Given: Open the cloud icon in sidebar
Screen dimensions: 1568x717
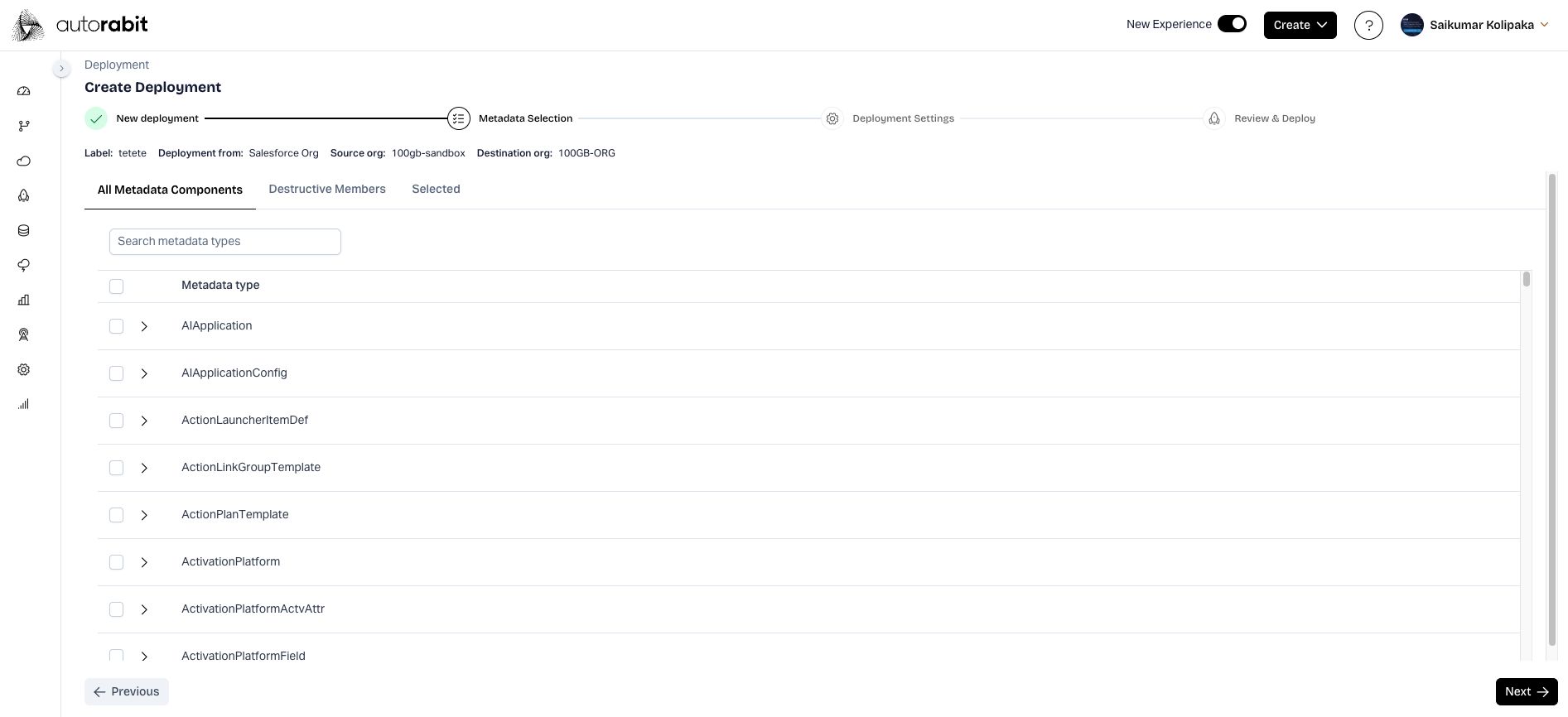Looking at the screenshot, I should 24,161.
